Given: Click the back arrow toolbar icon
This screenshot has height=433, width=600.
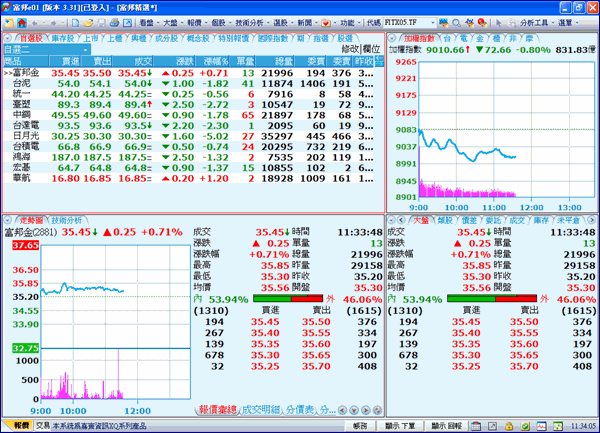Looking at the screenshot, I should [x=34, y=21].
